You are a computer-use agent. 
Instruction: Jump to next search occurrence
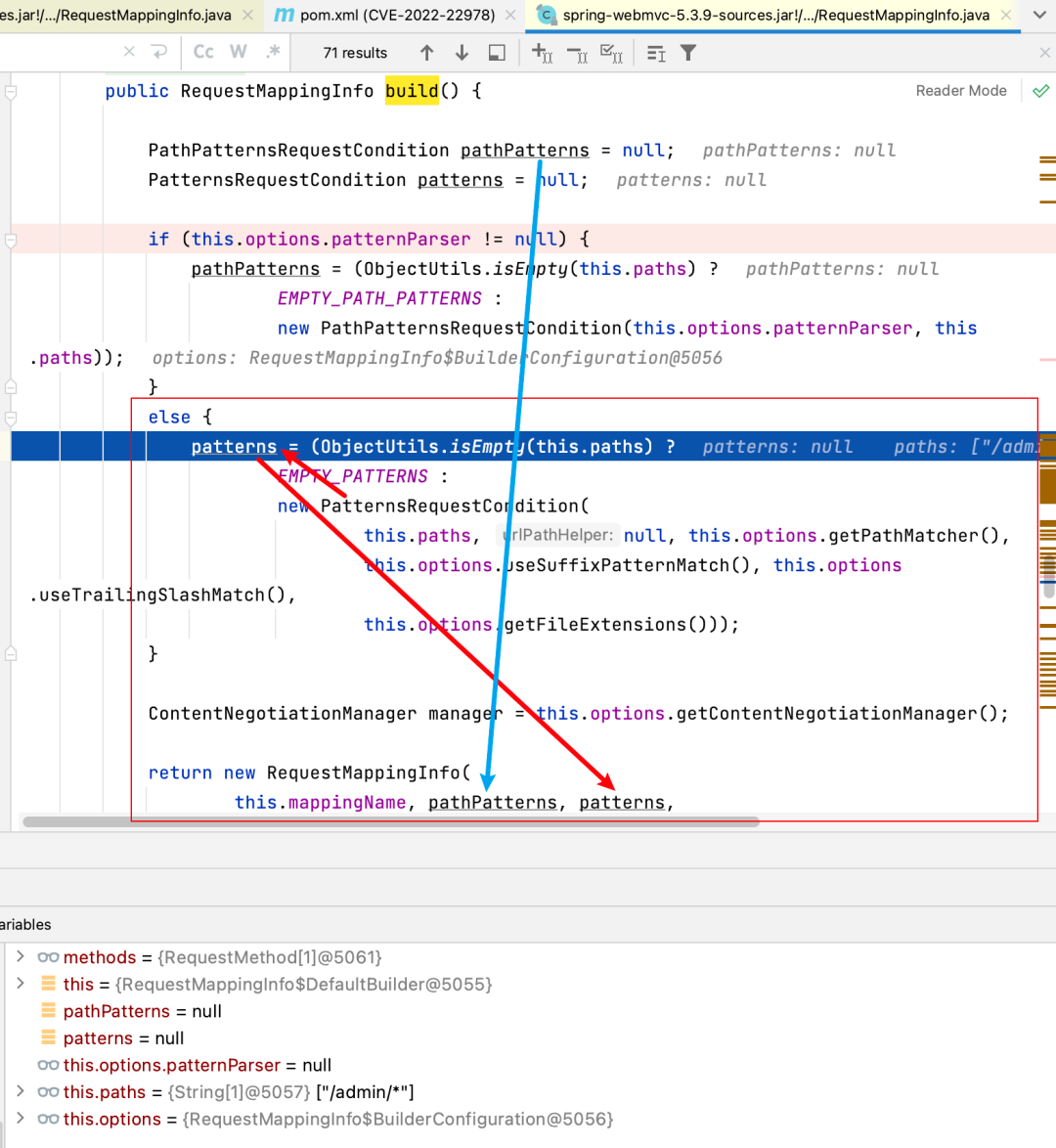[x=462, y=53]
